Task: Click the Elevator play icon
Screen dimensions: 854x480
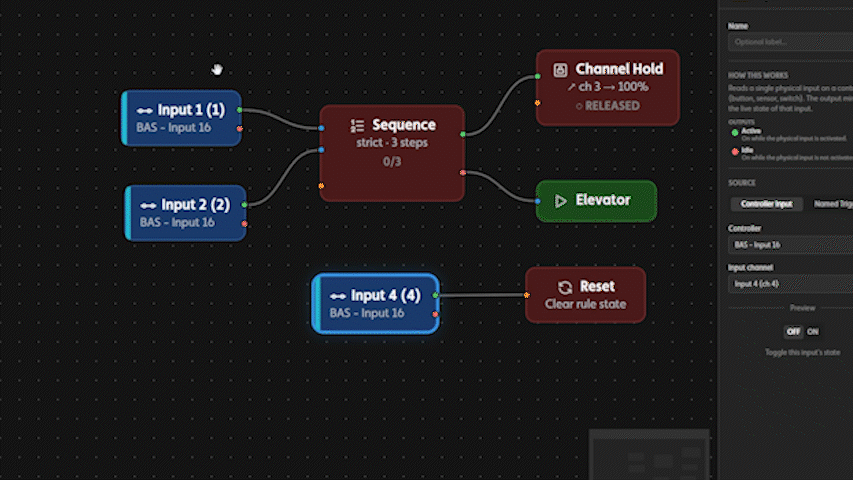Action: point(560,201)
